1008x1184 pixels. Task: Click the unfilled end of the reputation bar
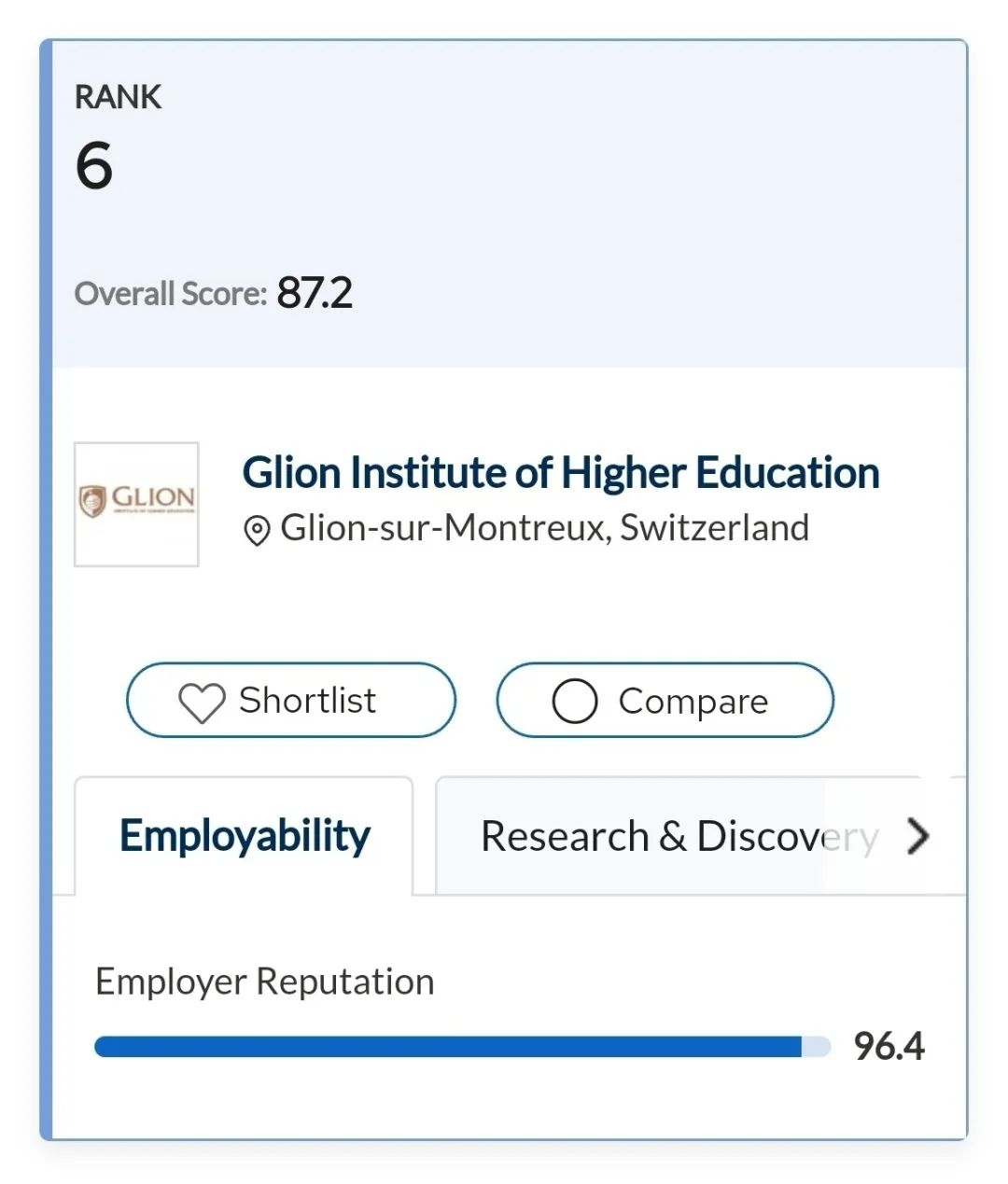pyautogui.click(x=817, y=1047)
